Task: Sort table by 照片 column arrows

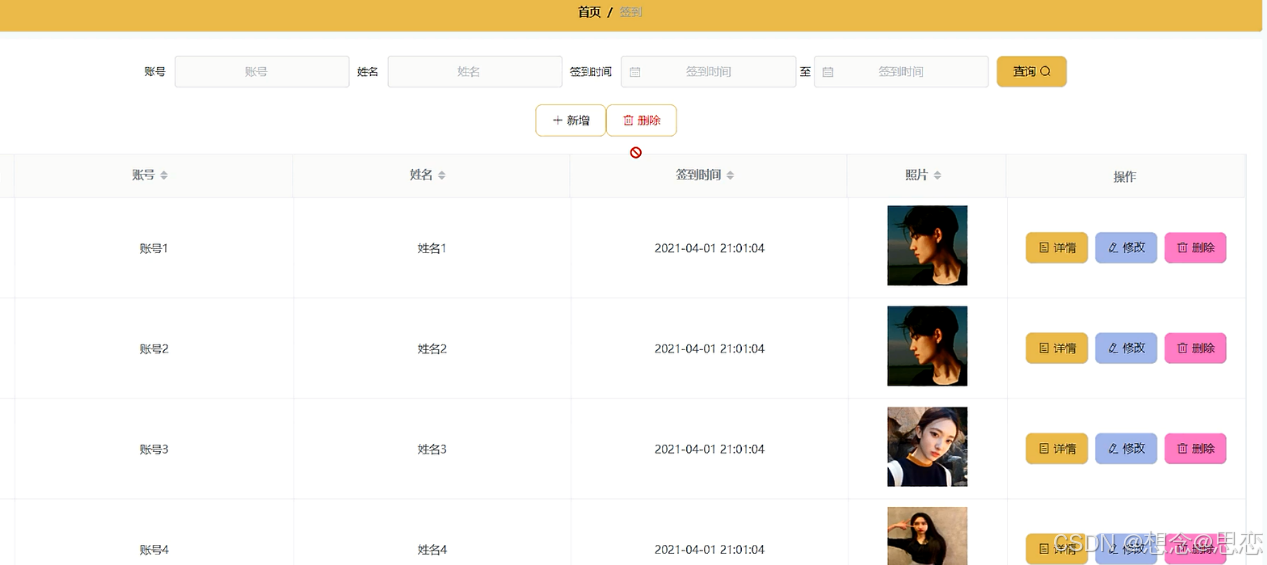Action: (x=937, y=175)
